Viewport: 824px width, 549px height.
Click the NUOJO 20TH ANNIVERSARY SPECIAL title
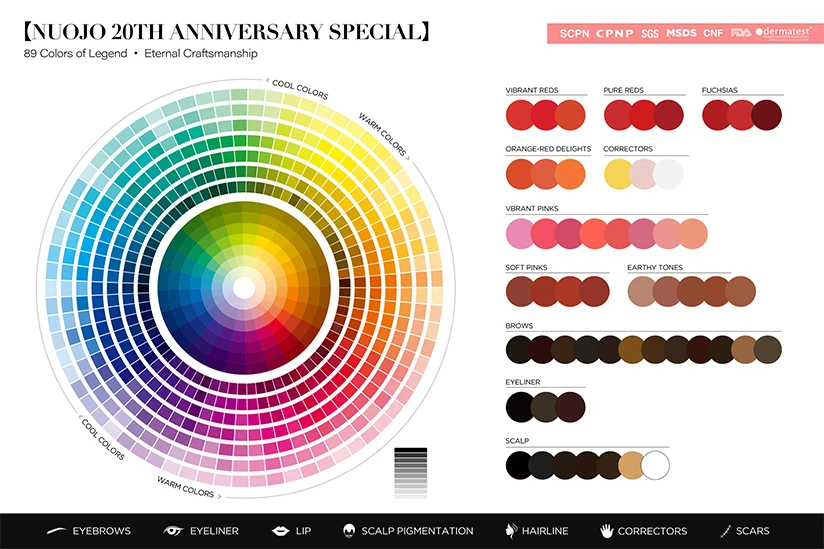pyautogui.click(x=226, y=32)
